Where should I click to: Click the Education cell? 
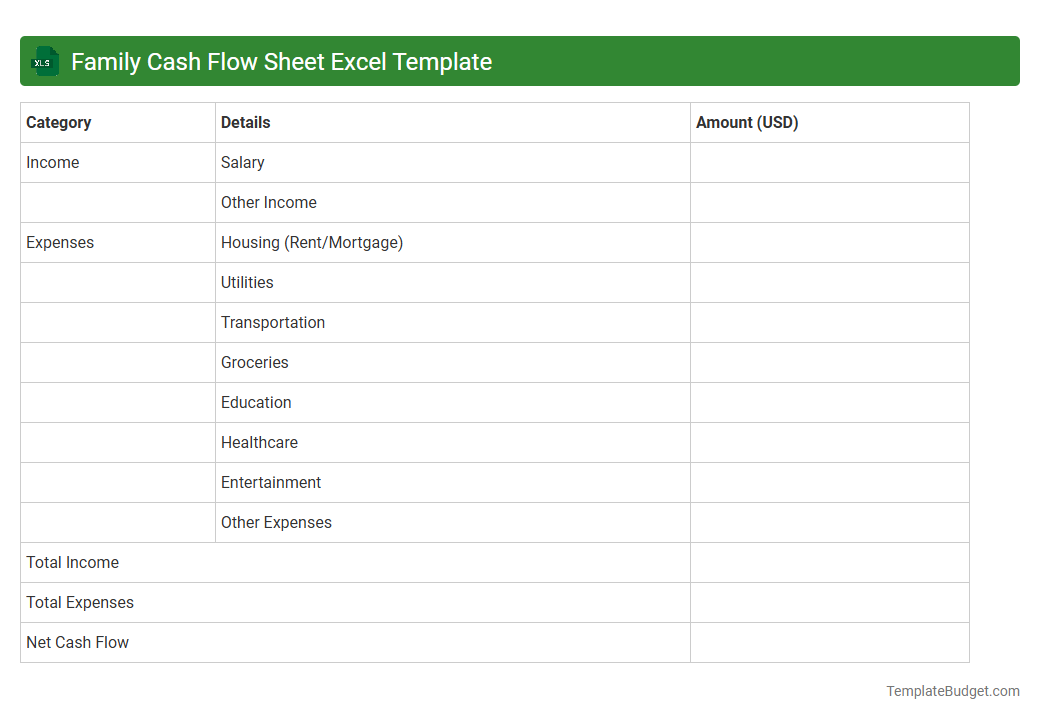point(256,402)
